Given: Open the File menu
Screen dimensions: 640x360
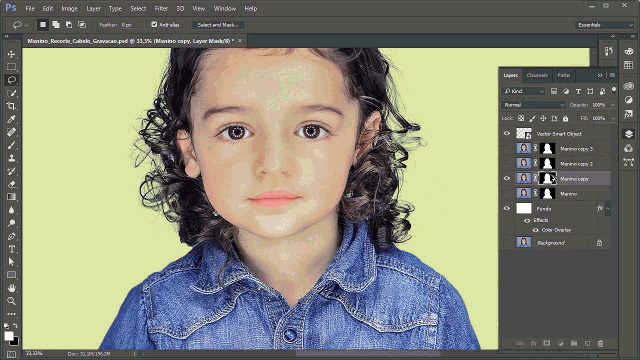Looking at the screenshot, I should coord(30,8).
